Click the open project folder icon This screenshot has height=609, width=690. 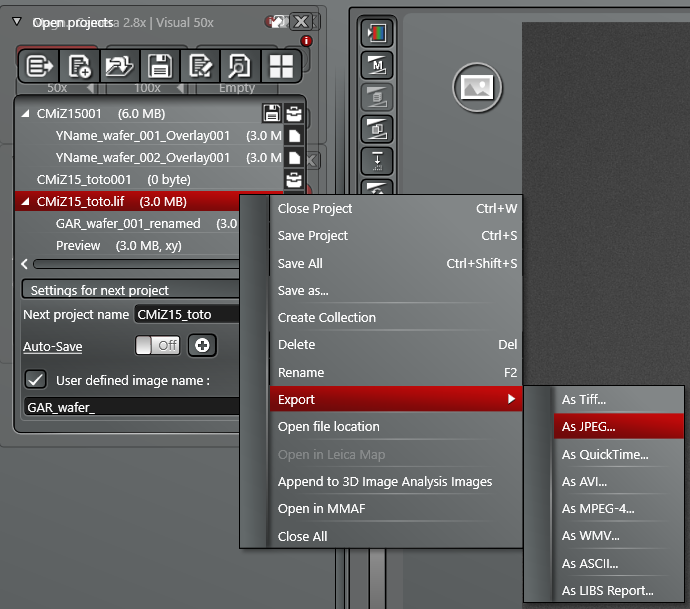coord(118,67)
